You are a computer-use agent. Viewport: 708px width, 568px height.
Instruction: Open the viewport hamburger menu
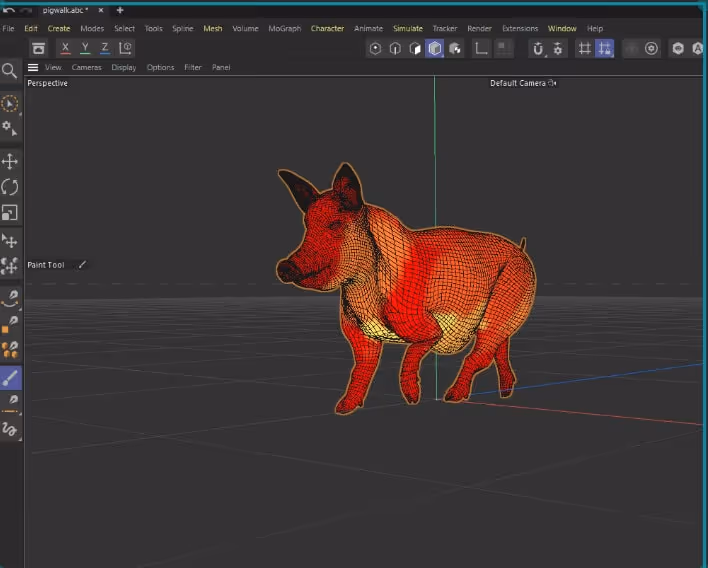point(33,68)
